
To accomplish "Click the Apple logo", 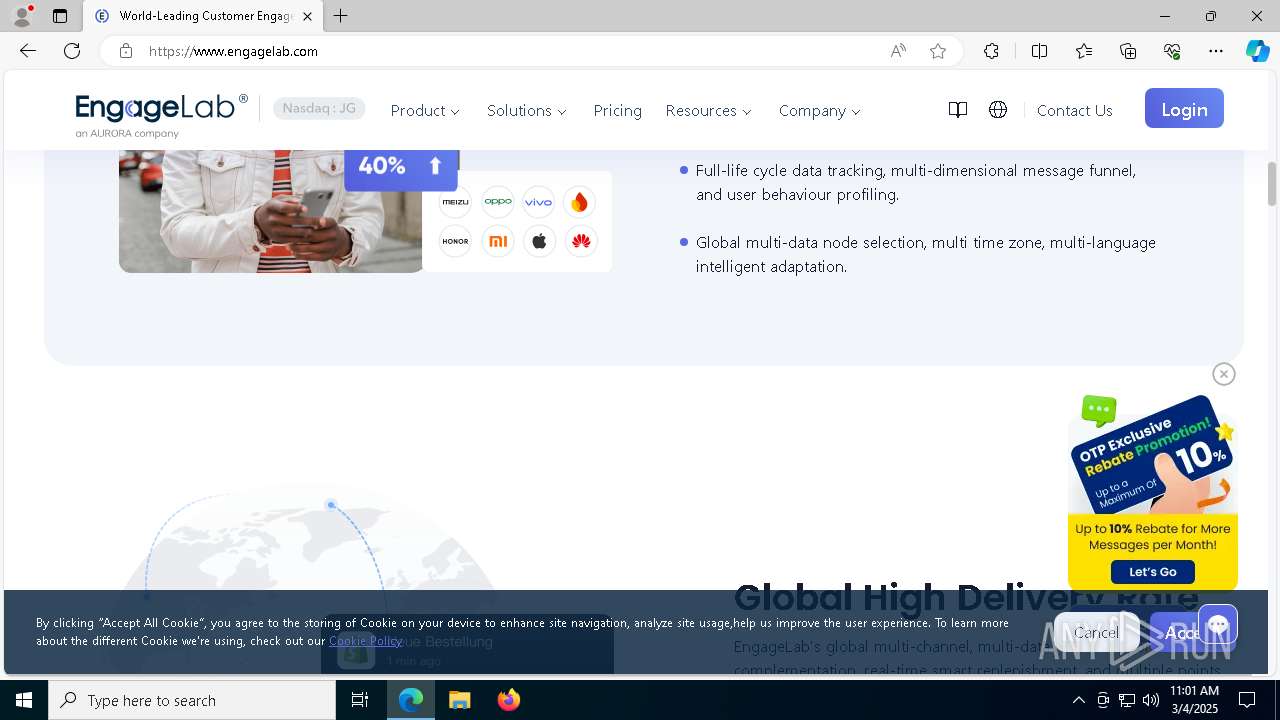I will click(x=539, y=241).
